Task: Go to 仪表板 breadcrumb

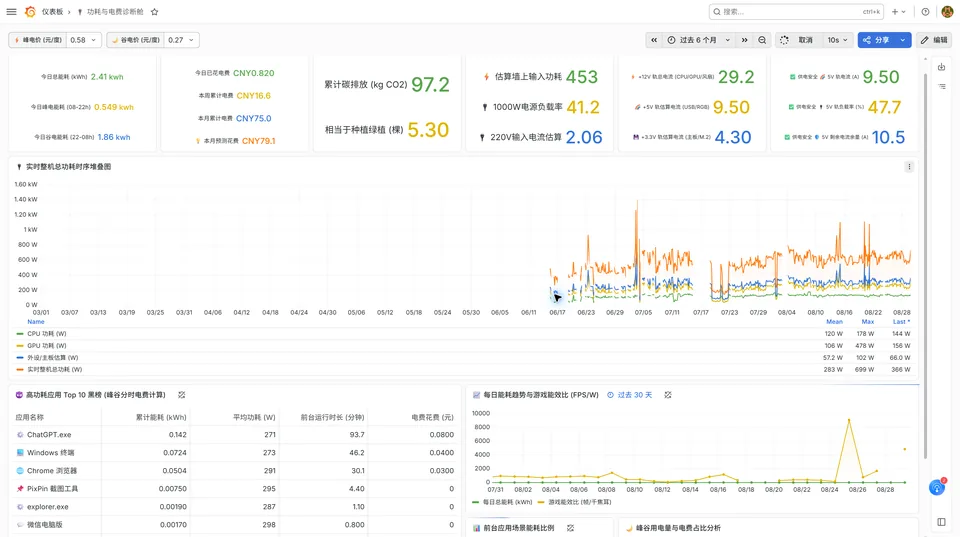Action: tap(52, 12)
